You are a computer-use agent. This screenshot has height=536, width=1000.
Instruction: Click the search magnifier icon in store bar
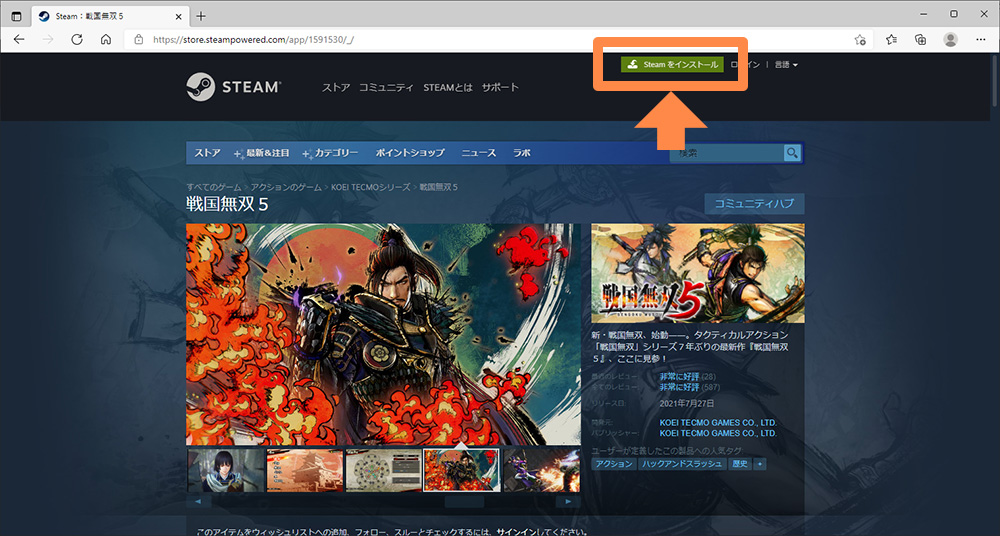(792, 153)
